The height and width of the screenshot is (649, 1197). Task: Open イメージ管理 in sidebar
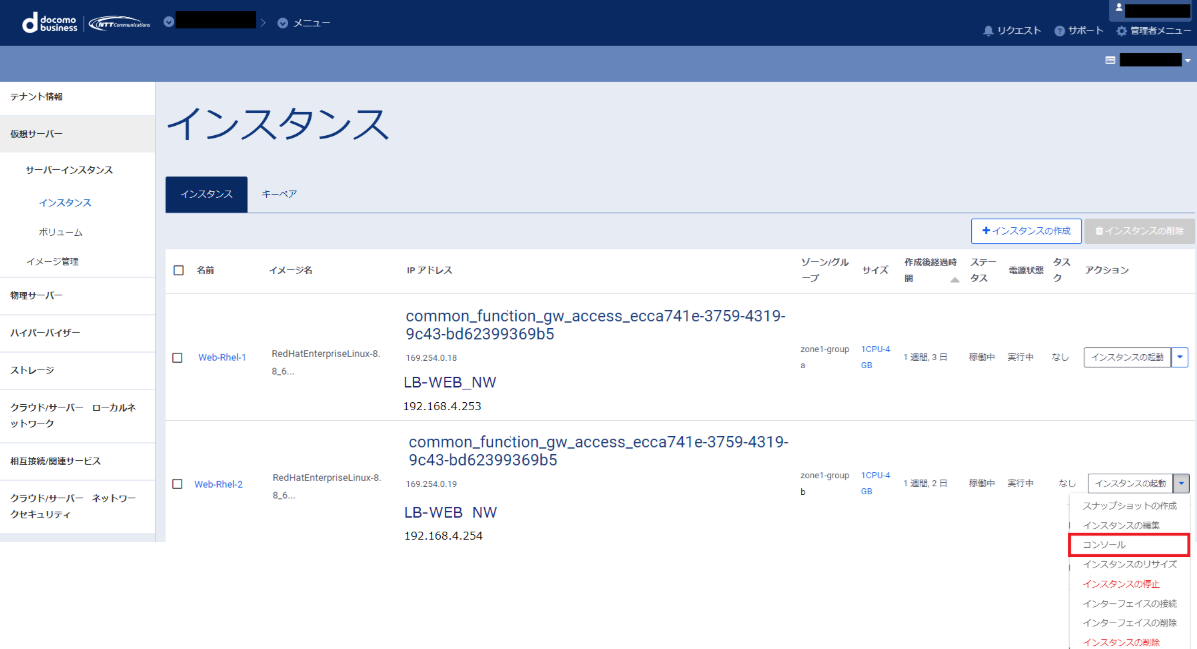click(52, 261)
